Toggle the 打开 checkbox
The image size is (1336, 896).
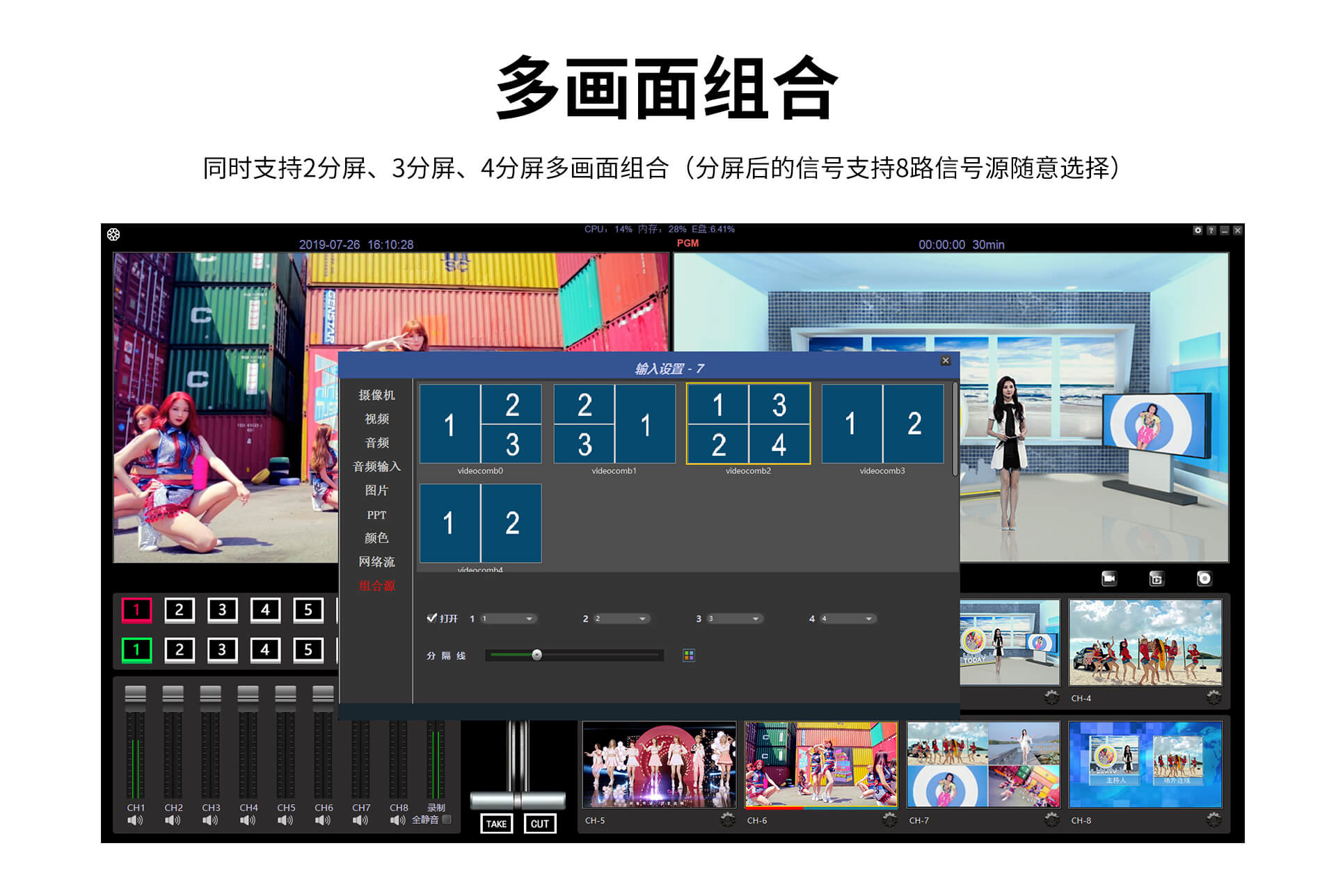coord(431,618)
